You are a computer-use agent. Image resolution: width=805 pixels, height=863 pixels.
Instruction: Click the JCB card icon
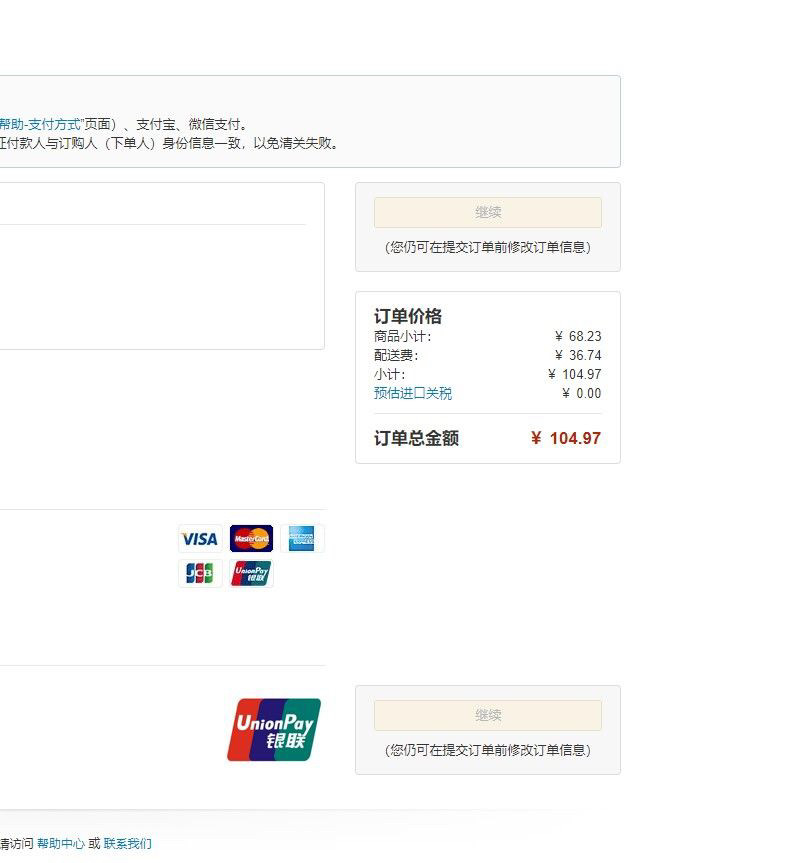point(199,573)
